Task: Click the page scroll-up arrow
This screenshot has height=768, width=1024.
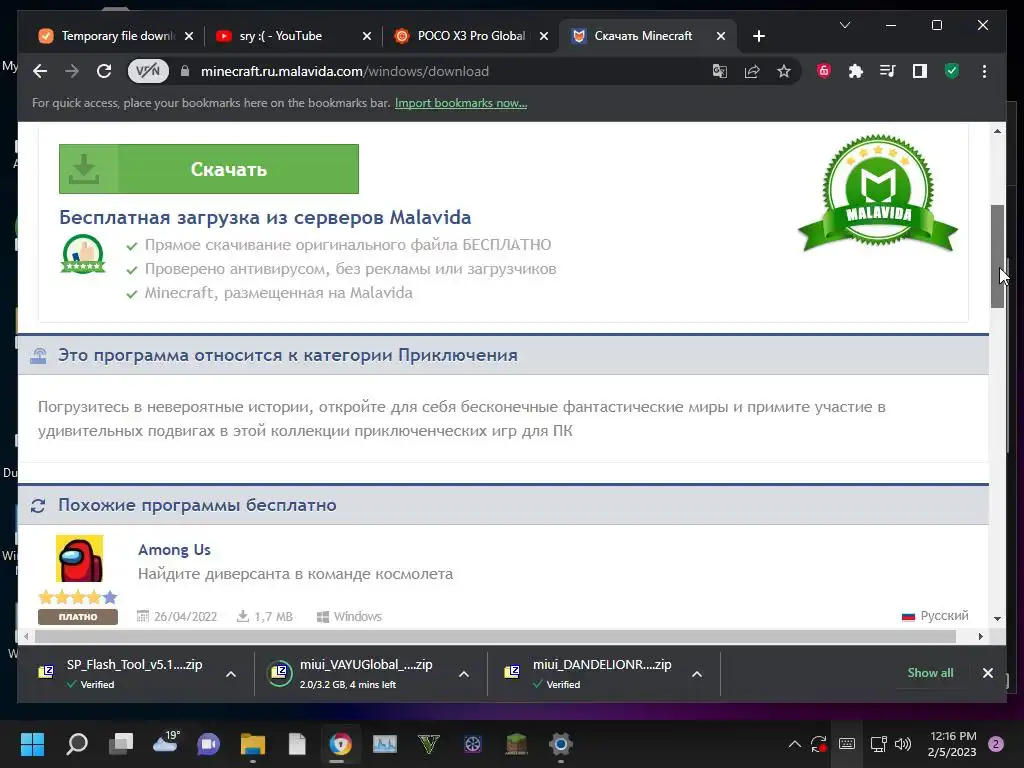Action: pos(997,131)
